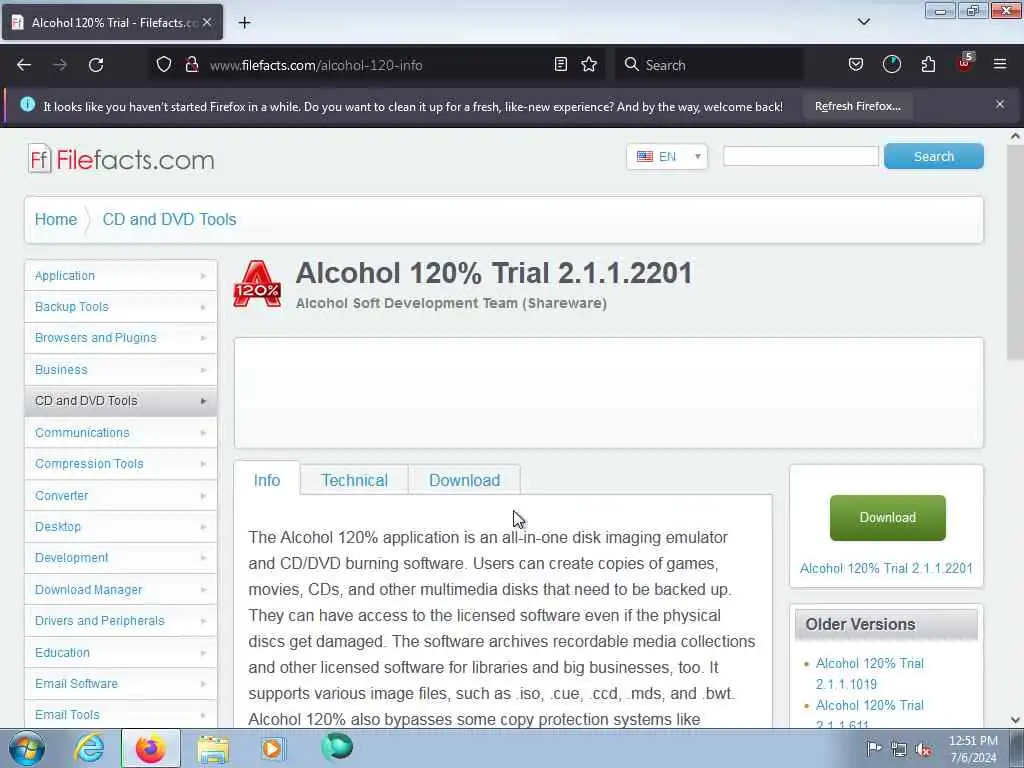
Task: Close the Alcohol 120% Trial tab
Action: click(207, 22)
